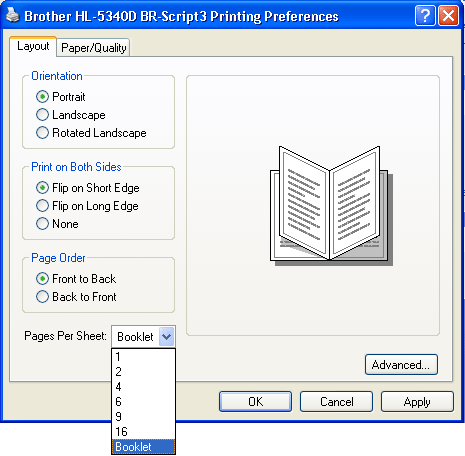Switch to the Paper/Quality tab
This screenshot has height=456, width=465.
[93, 48]
